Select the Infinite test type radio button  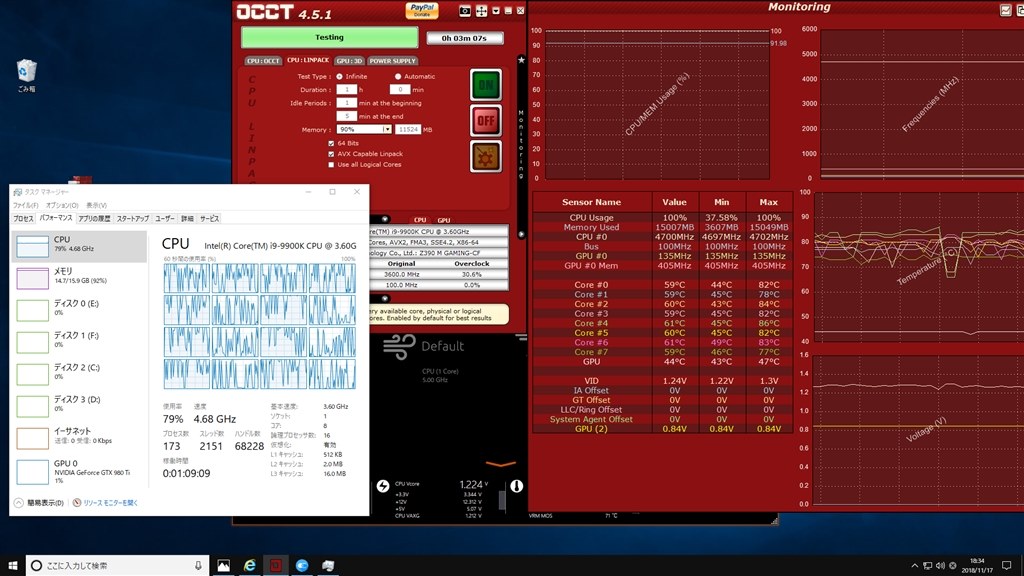[340, 76]
